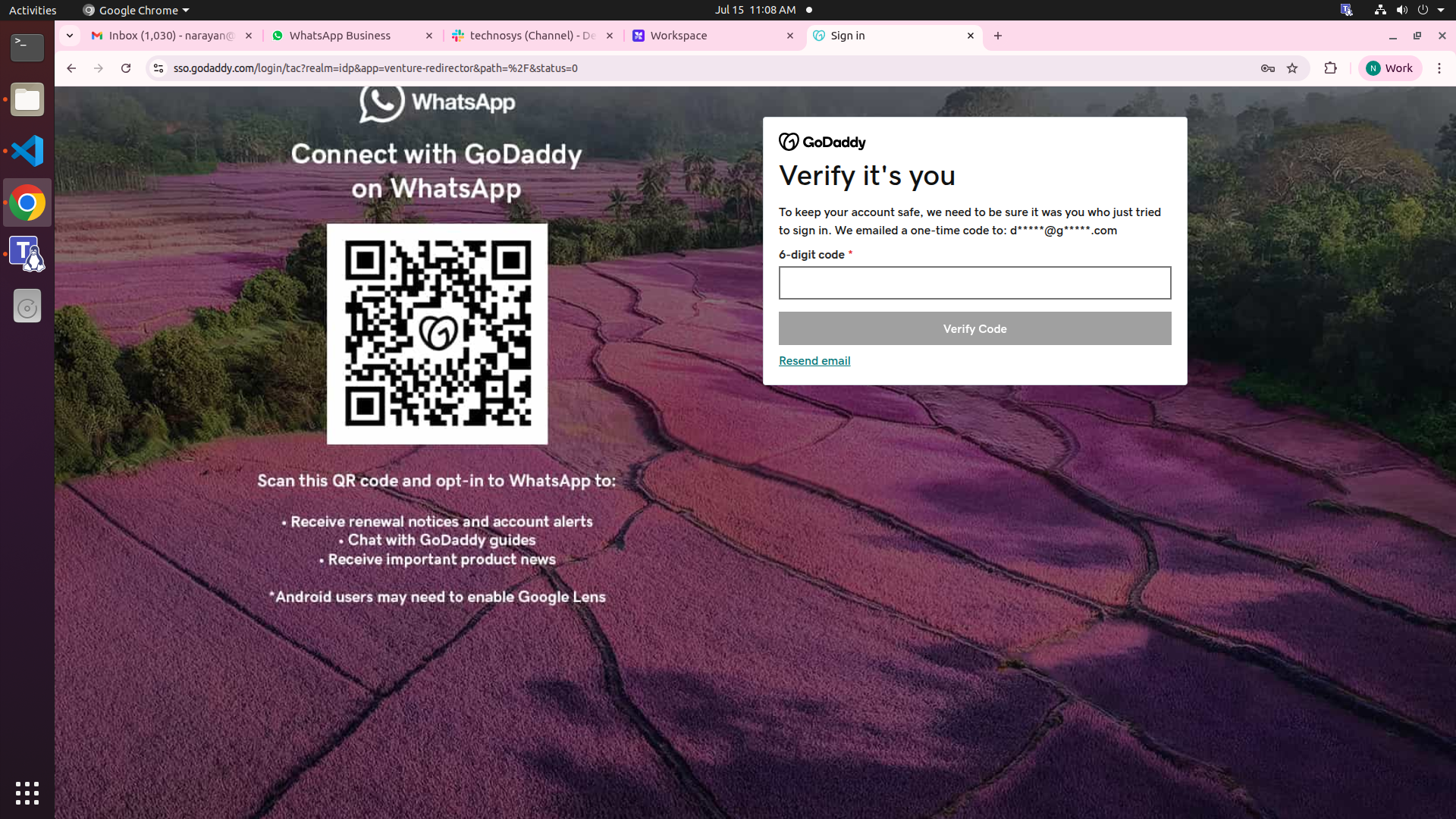The width and height of the screenshot is (1456, 819).
Task: Click the Verify Code button
Action: pyautogui.click(x=974, y=328)
